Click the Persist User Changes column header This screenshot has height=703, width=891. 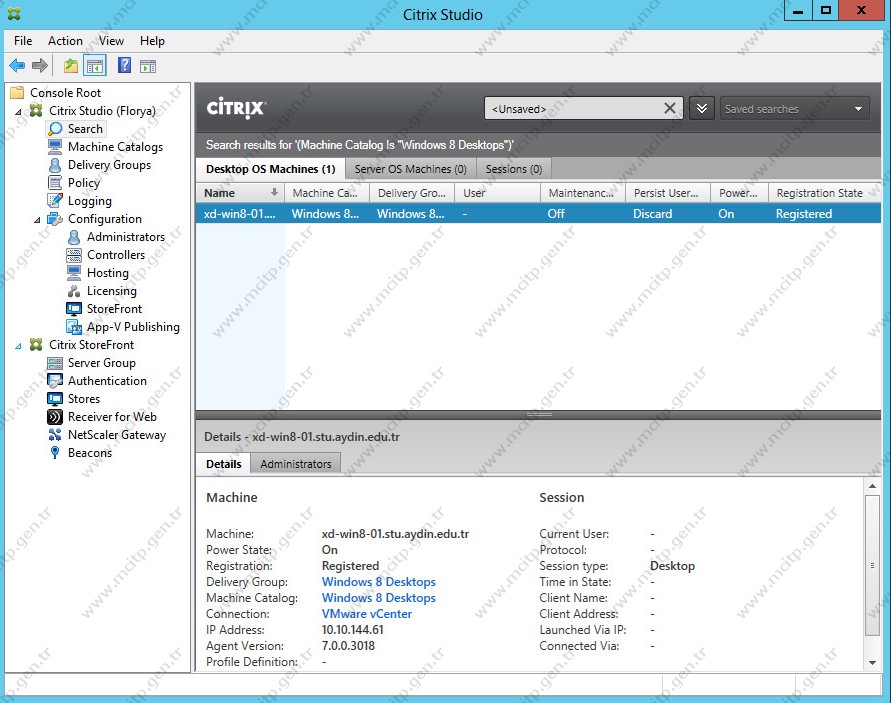(x=668, y=193)
